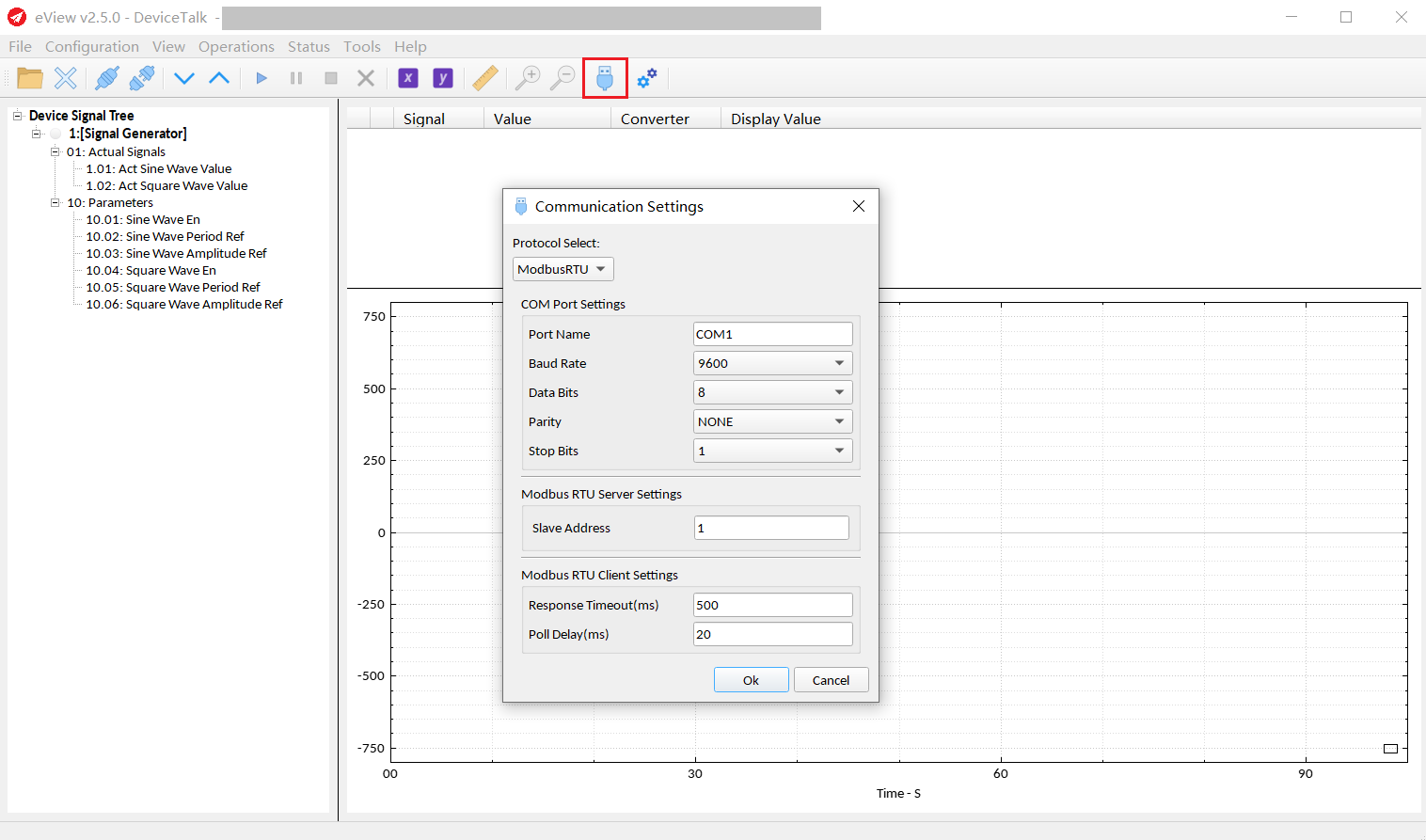Open the Stop Bits dropdown
The image size is (1426, 840).
point(773,451)
